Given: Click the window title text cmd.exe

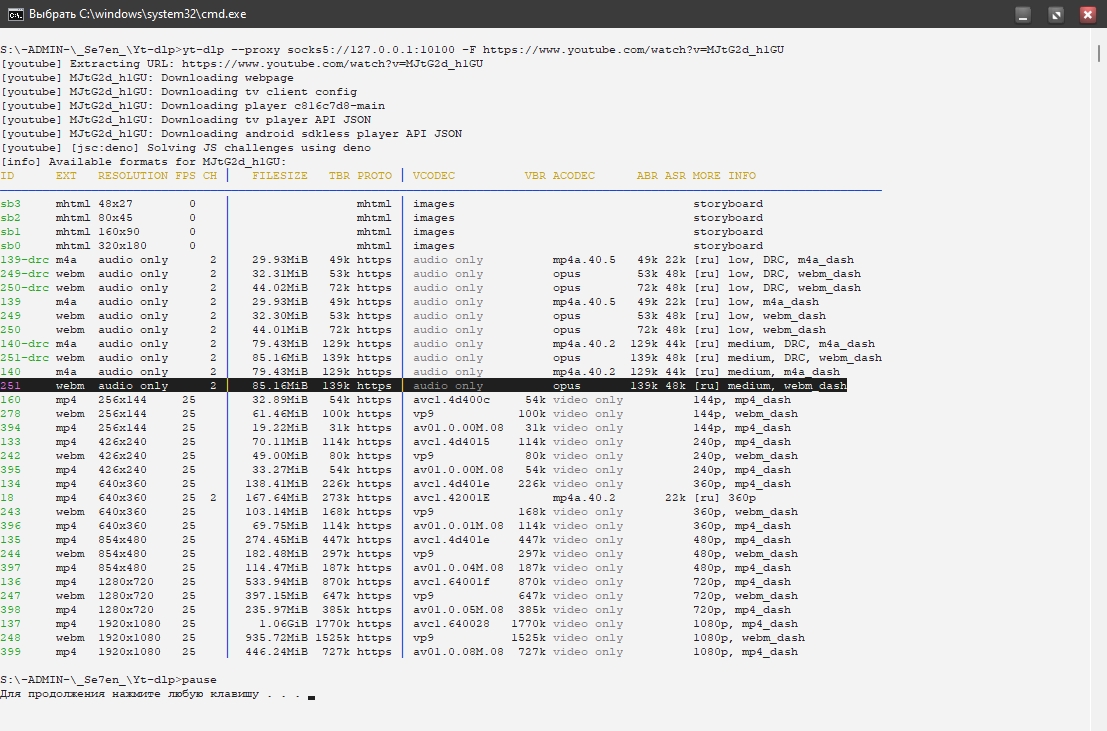Looking at the screenshot, I should click(x=137, y=14).
